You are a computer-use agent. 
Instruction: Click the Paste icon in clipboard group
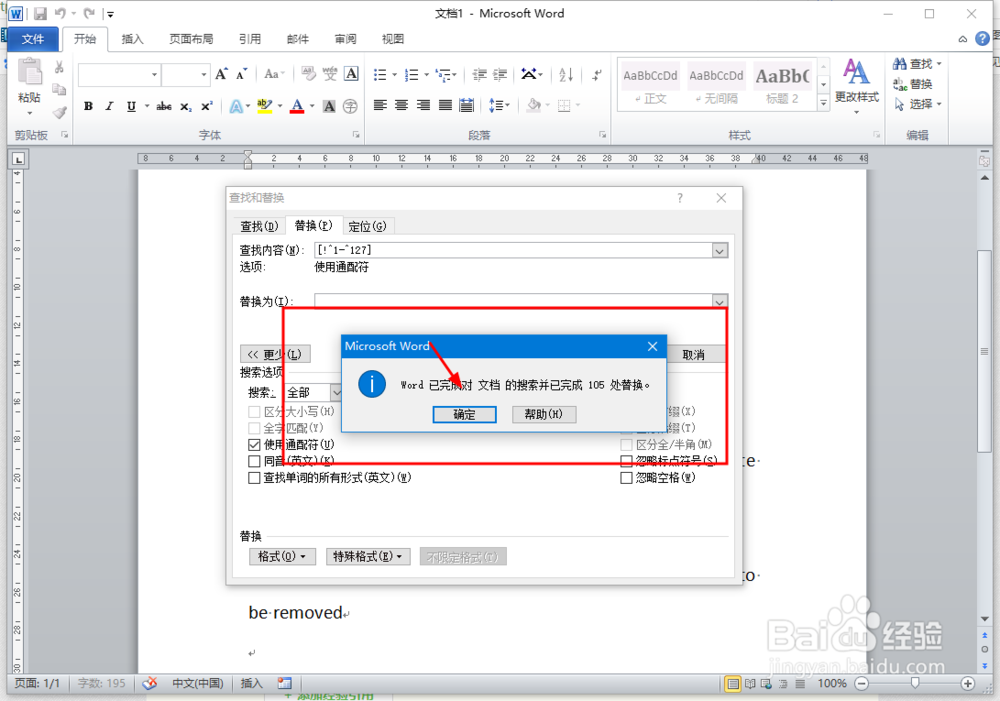point(29,71)
